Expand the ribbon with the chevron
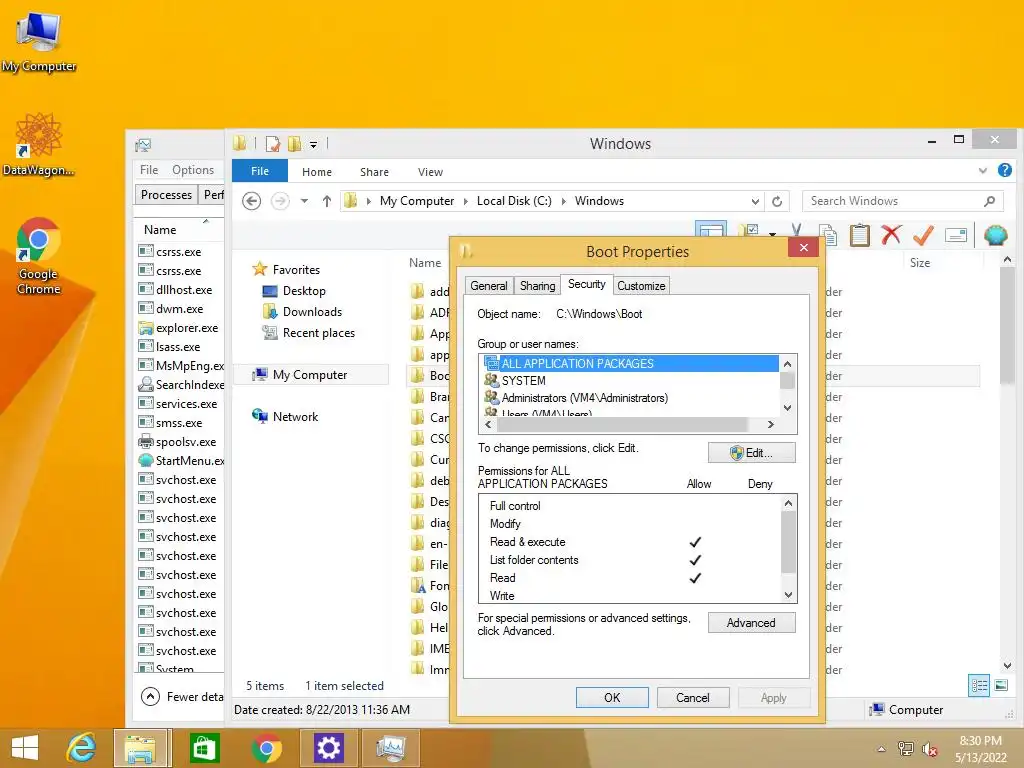Image resolution: width=1024 pixels, height=768 pixels. click(x=982, y=171)
